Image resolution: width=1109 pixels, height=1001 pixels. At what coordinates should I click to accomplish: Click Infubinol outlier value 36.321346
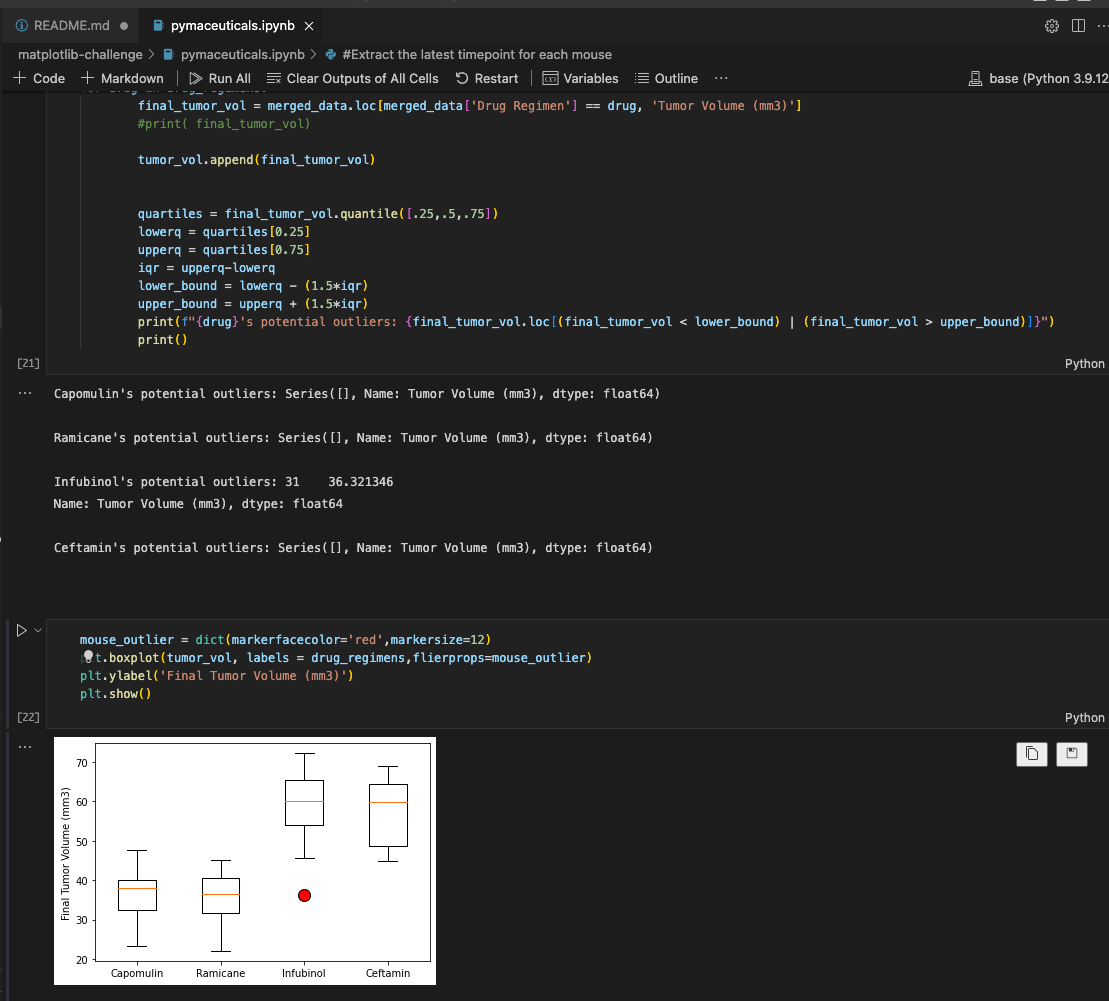[360, 482]
